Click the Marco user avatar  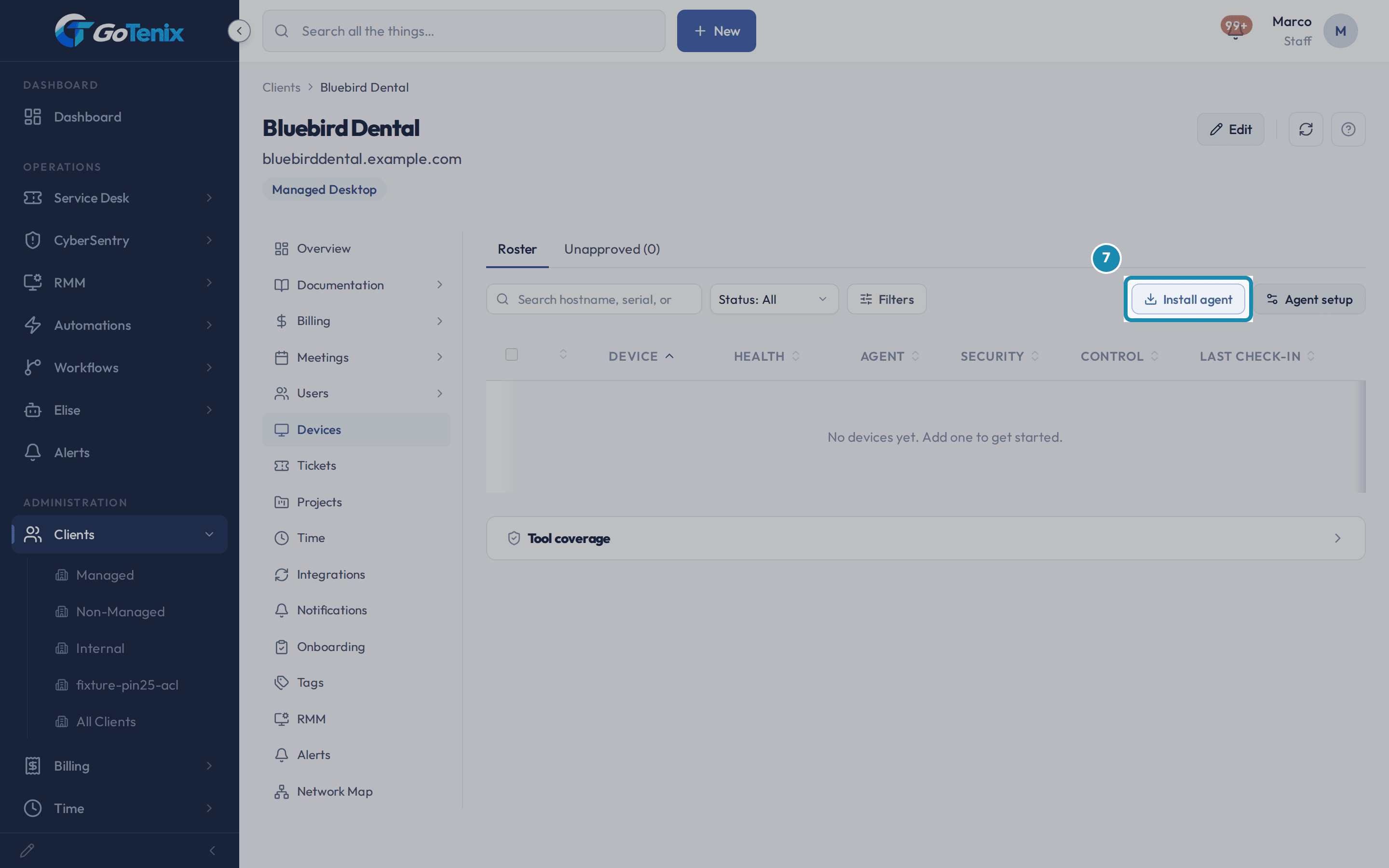[1340, 31]
